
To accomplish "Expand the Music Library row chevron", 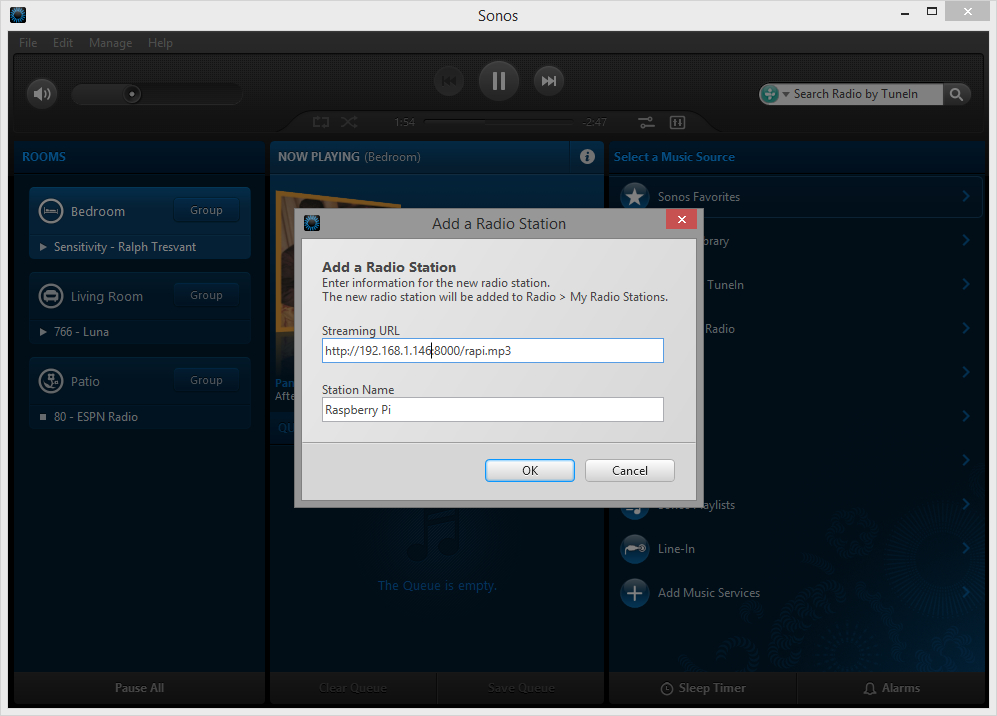I will tap(966, 240).
